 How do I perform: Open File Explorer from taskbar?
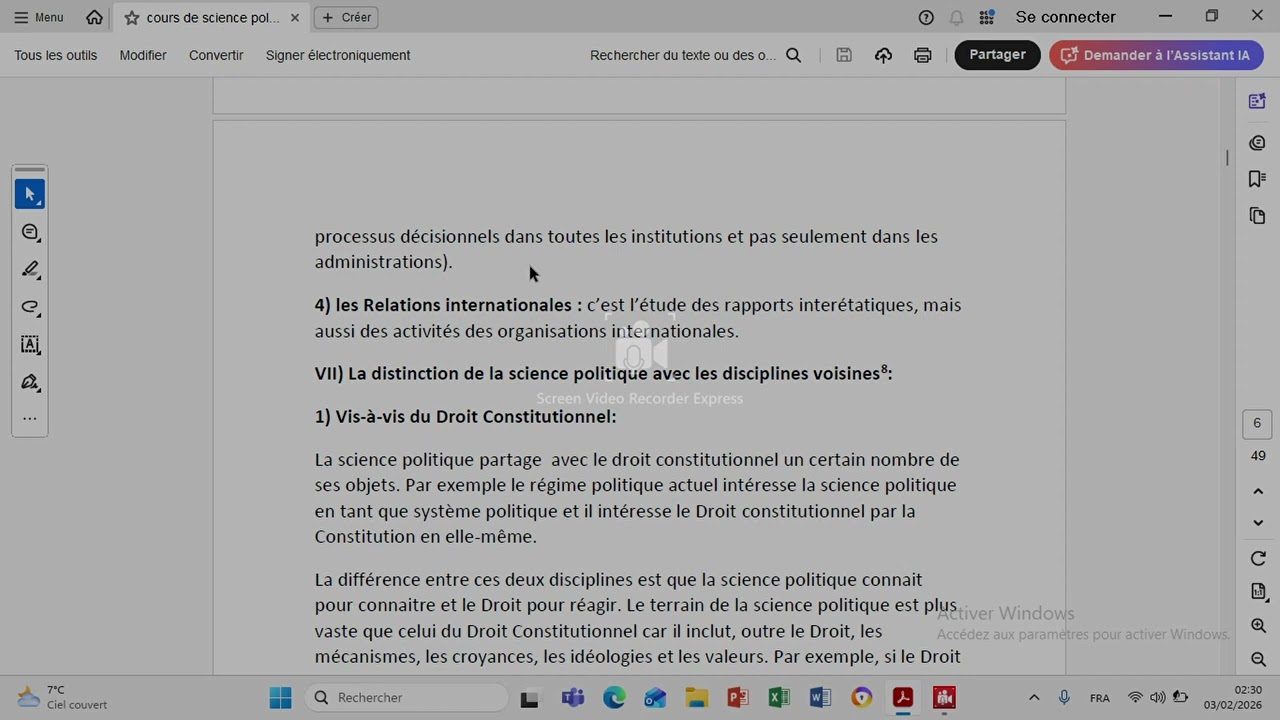[x=696, y=697]
